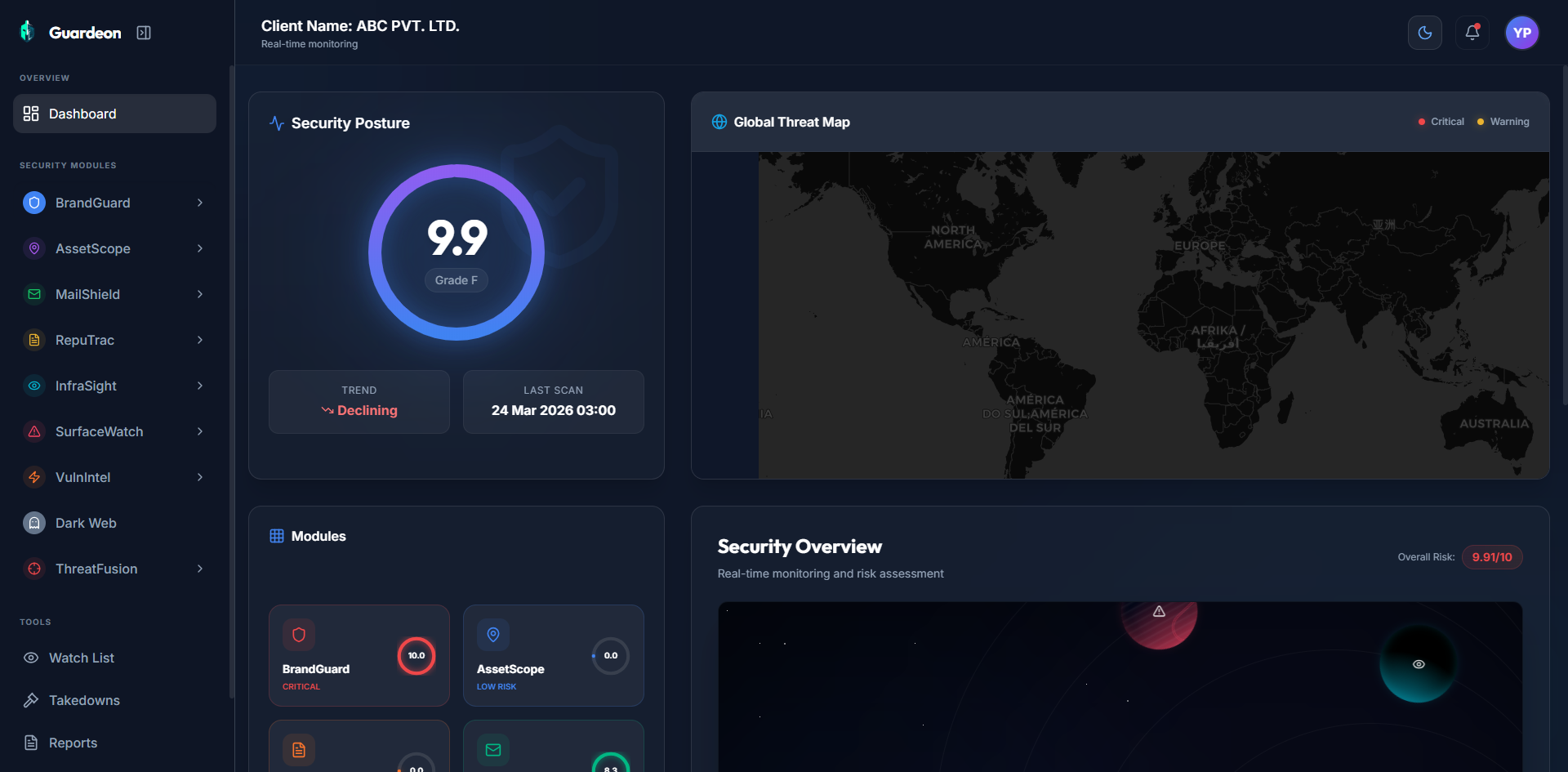Click the teal eye planet in overview
Viewport: 1568px width, 772px height.
pyautogui.click(x=1419, y=664)
